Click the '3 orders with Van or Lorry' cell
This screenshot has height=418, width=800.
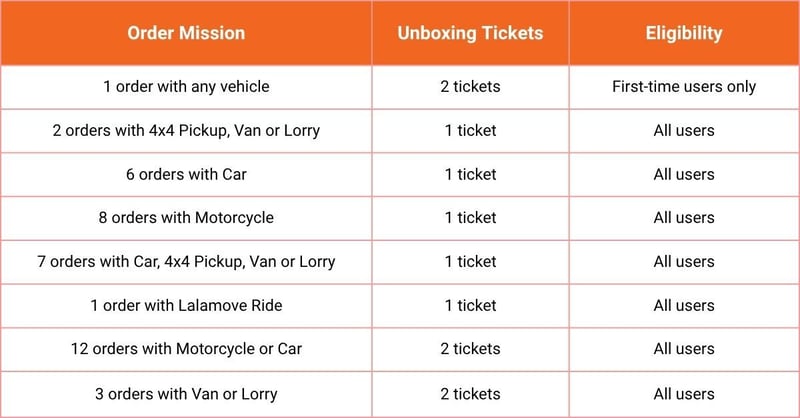pos(186,394)
